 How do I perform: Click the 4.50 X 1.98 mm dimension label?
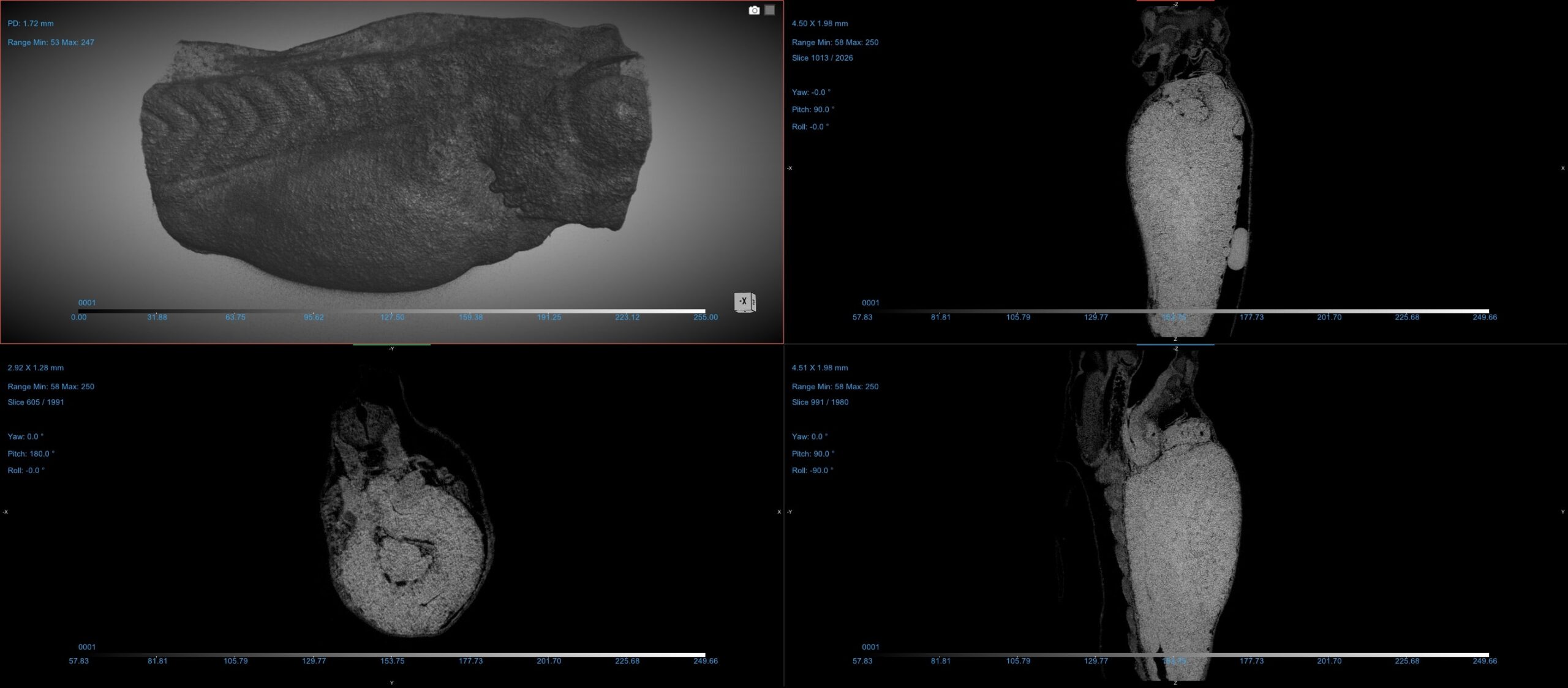820,23
